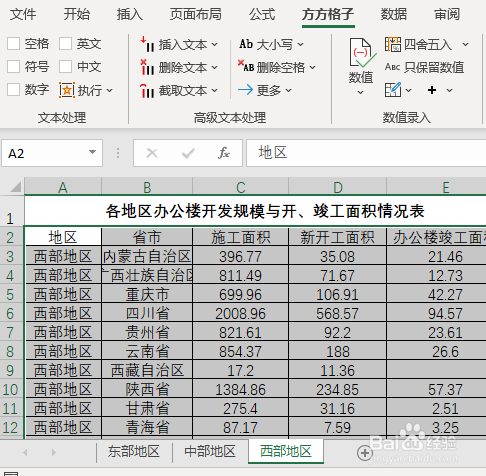Toggle the 中文 checkbox
Image resolution: width=486 pixels, height=476 pixels.
point(65,67)
